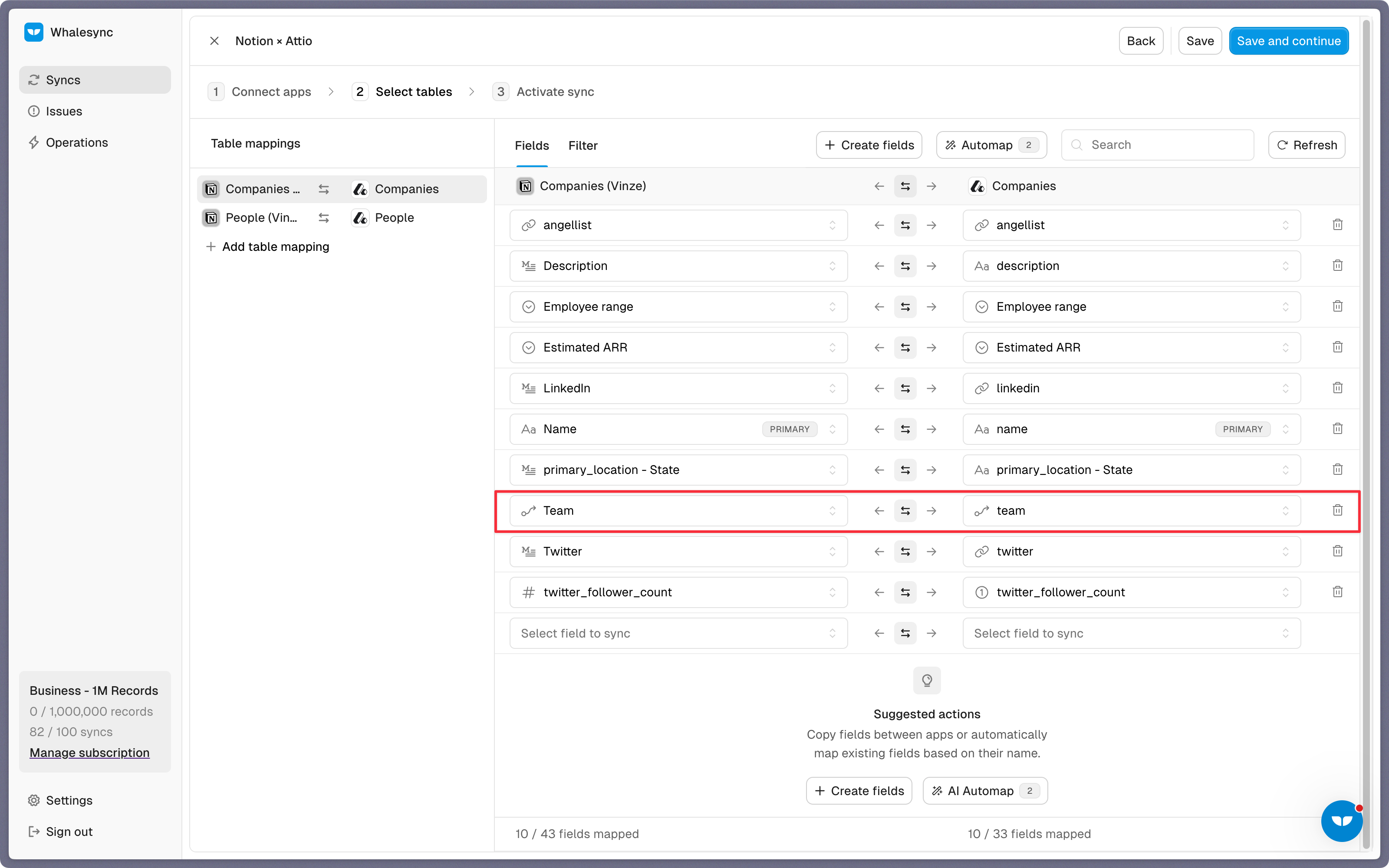The width and height of the screenshot is (1389, 868).
Task: Click the Save button
Action: tap(1200, 41)
